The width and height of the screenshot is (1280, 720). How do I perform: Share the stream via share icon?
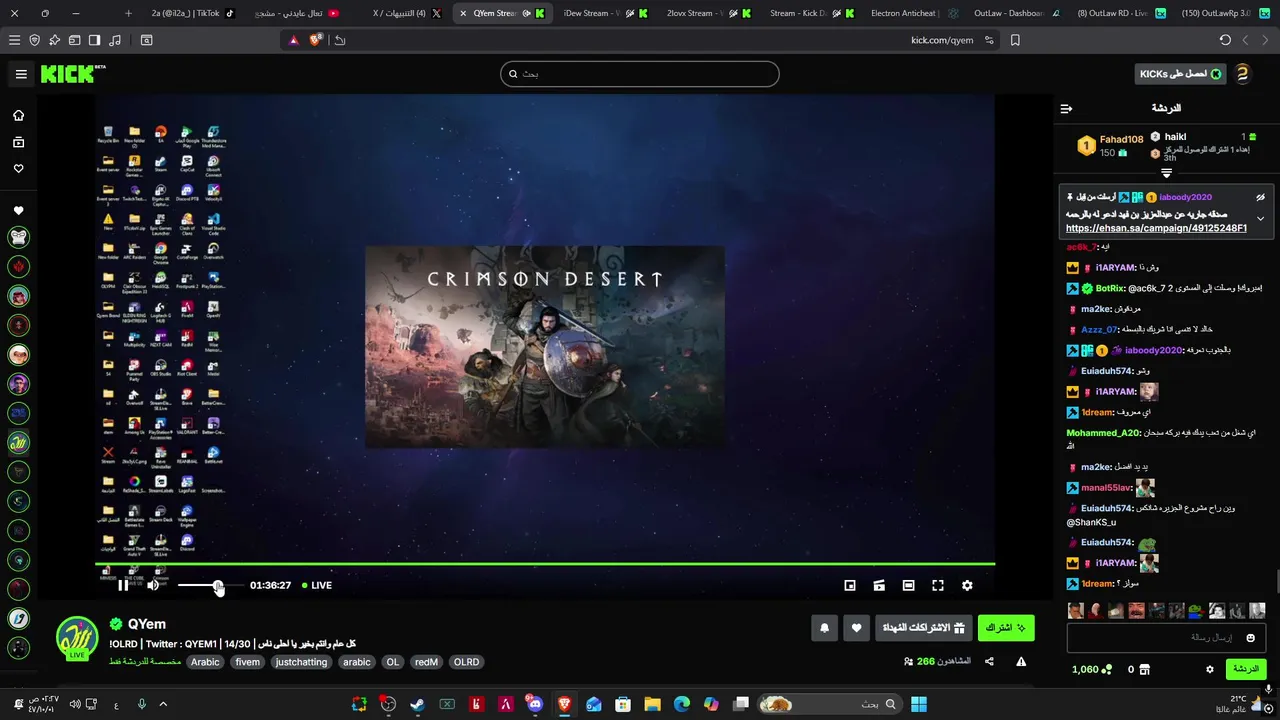tap(989, 662)
